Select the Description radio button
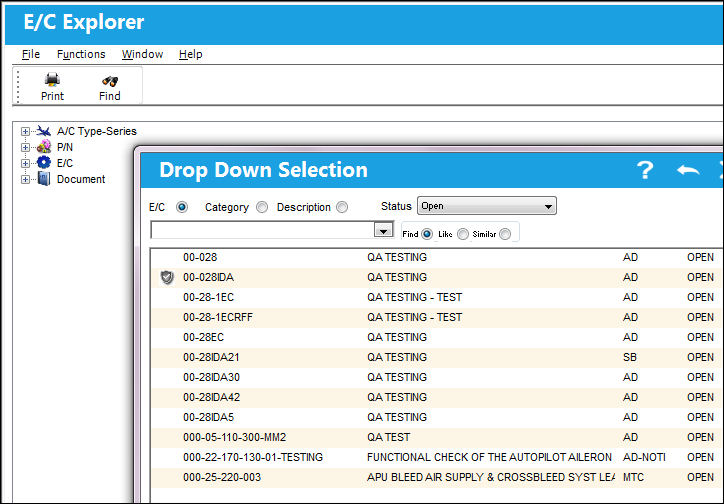Image resolution: width=724 pixels, height=504 pixels. [x=342, y=207]
